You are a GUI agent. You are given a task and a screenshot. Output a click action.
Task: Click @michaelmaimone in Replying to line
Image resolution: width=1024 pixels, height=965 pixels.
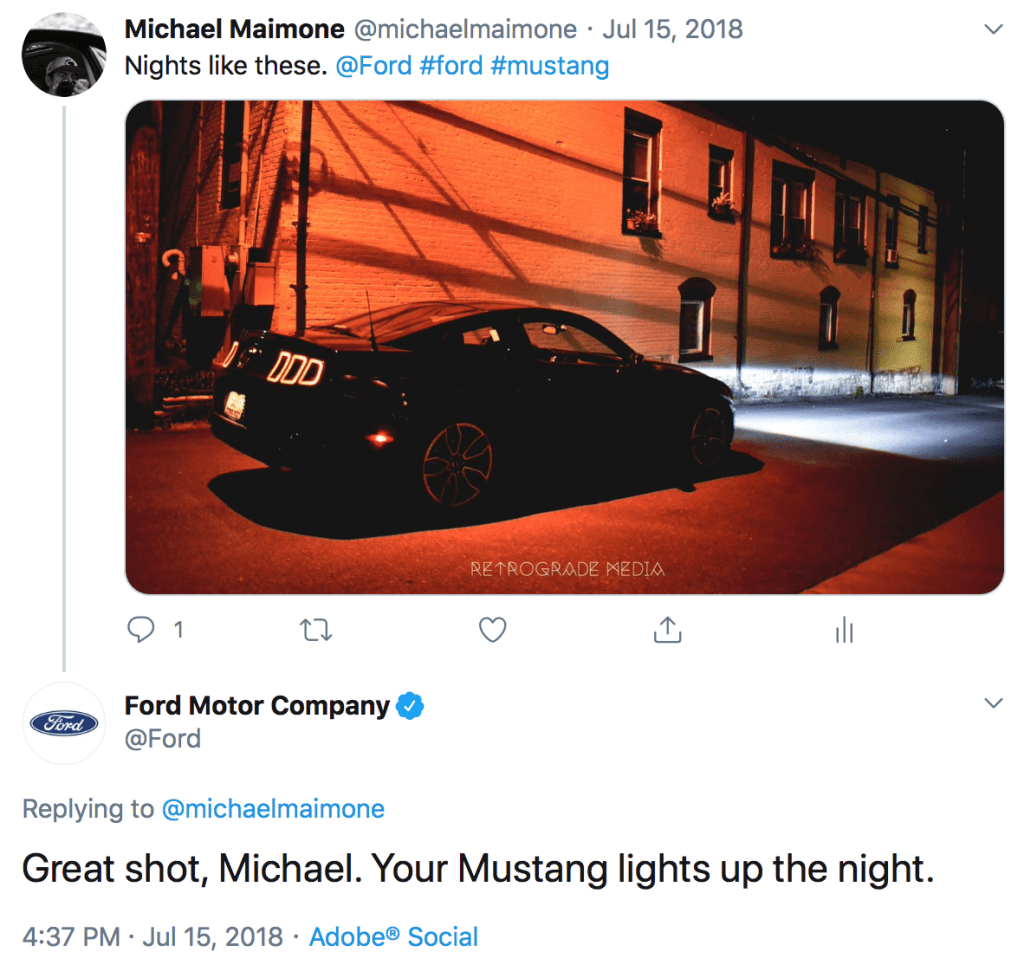(x=272, y=808)
